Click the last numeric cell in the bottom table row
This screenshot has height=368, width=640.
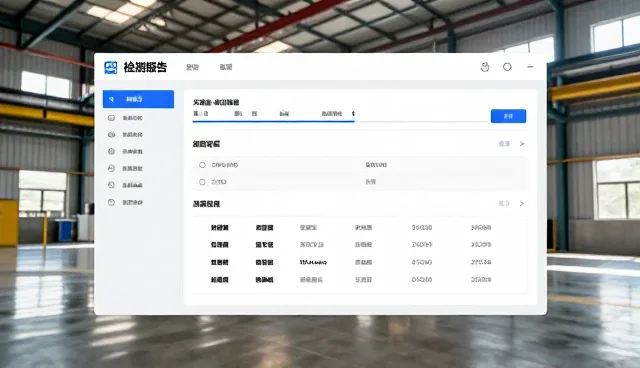pyautogui.click(x=481, y=280)
